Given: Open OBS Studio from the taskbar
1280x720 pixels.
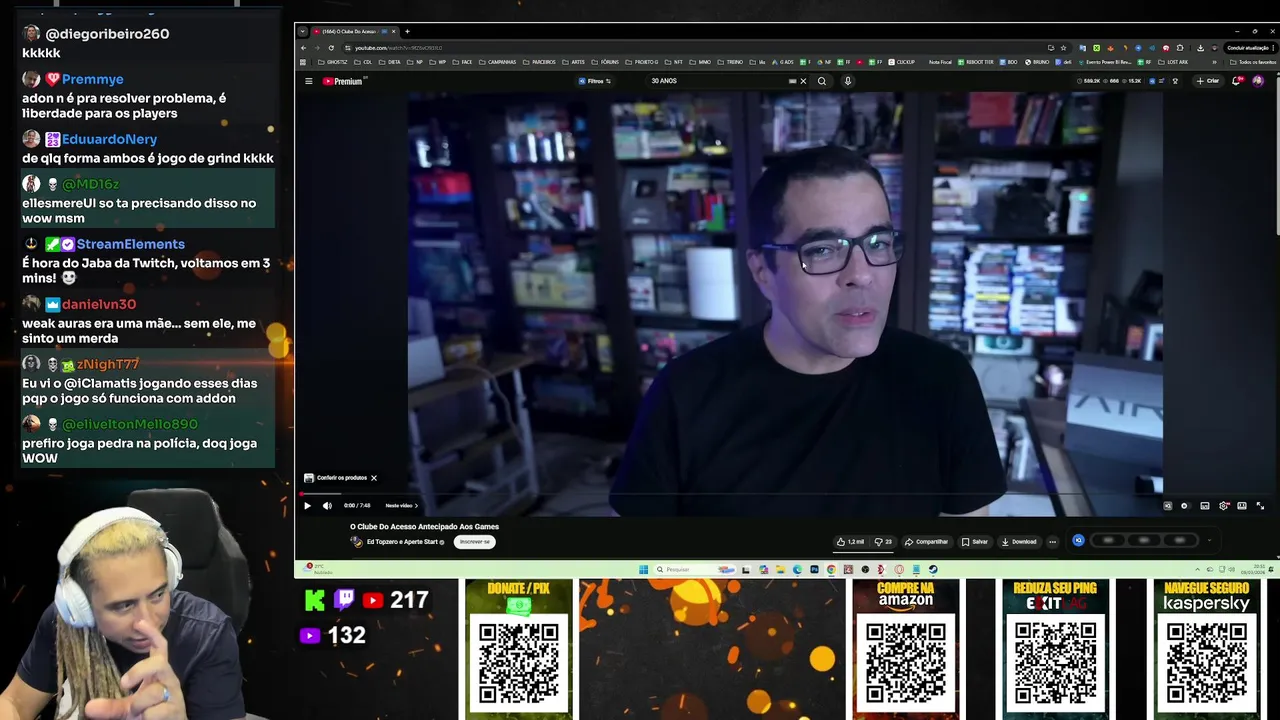Looking at the screenshot, I should coord(865,569).
